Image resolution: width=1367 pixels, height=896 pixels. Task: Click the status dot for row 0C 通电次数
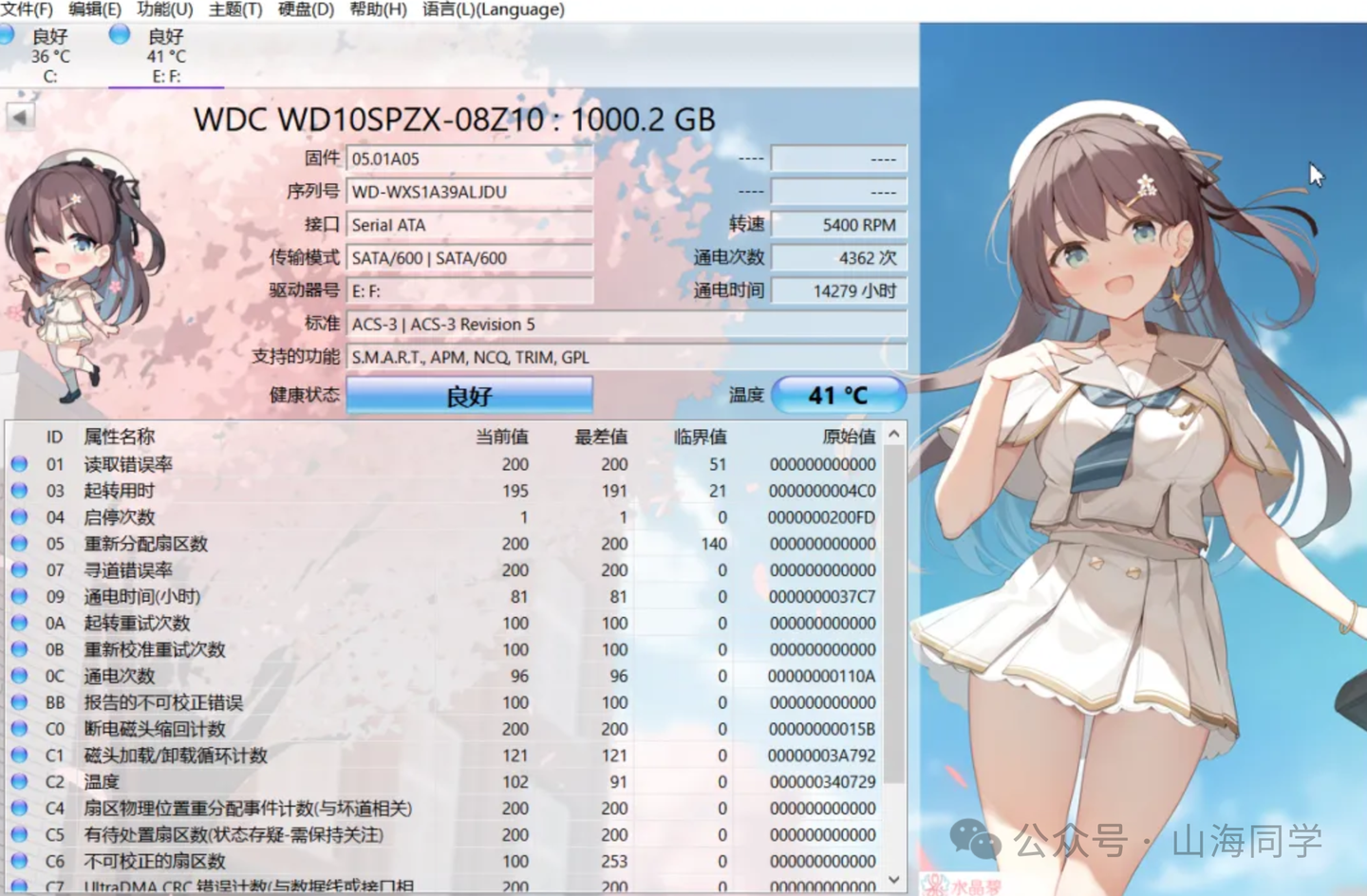(x=19, y=676)
